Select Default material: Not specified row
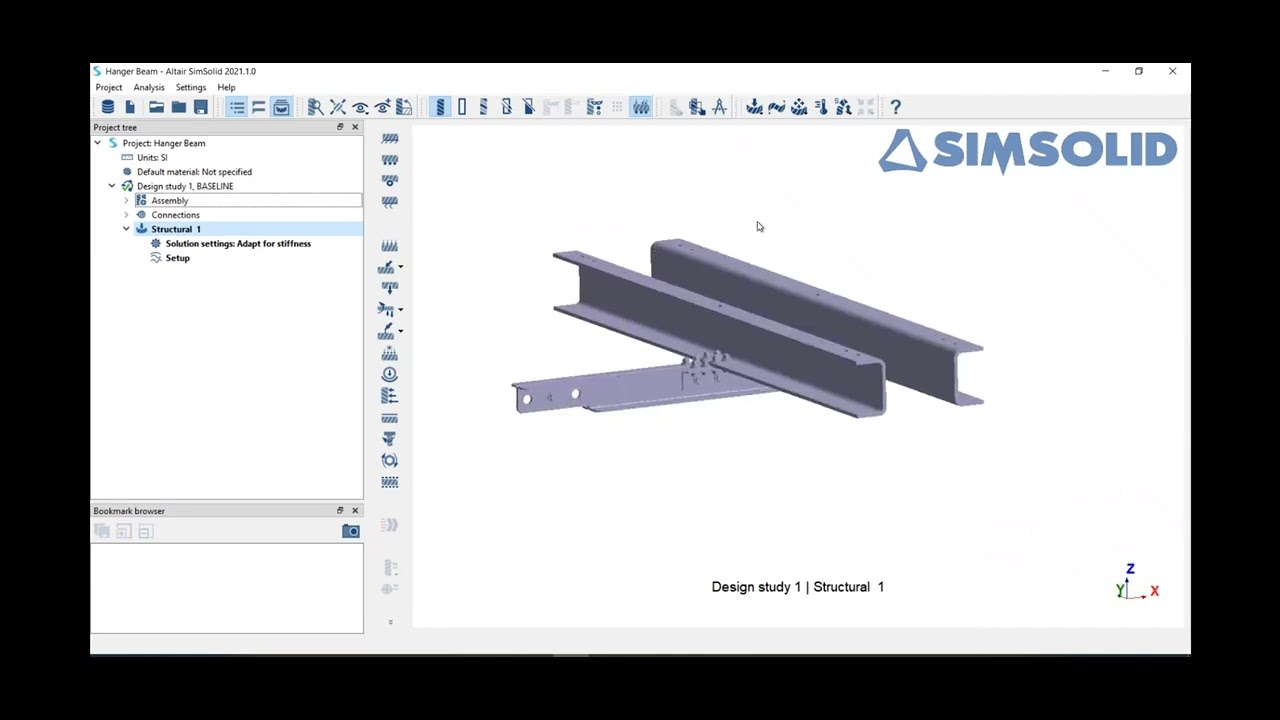The image size is (1280, 720). [x=194, y=172]
